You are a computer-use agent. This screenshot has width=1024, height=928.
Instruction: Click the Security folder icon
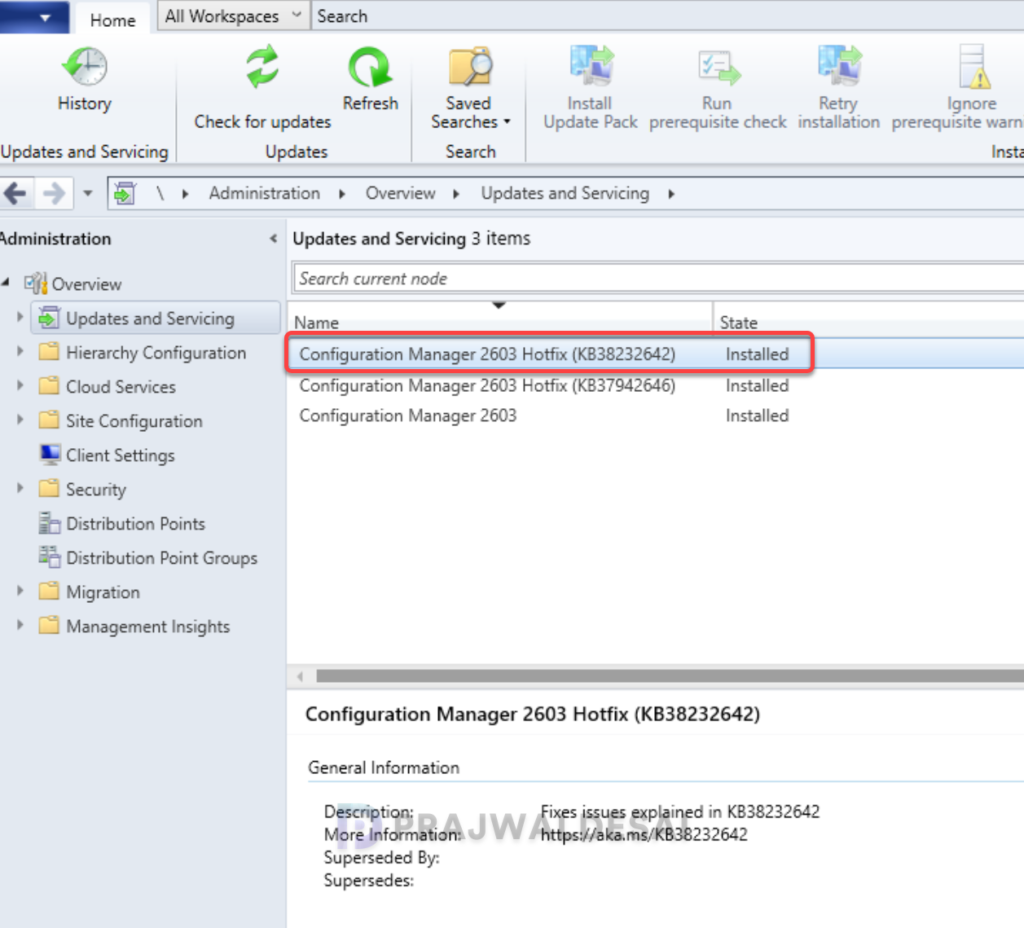pos(49,488)
